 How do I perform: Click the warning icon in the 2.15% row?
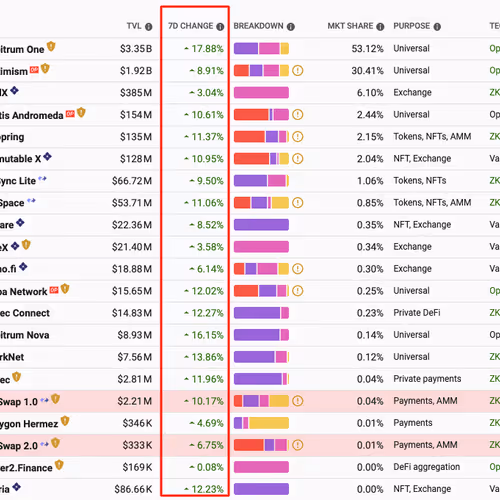click(298, 137)
